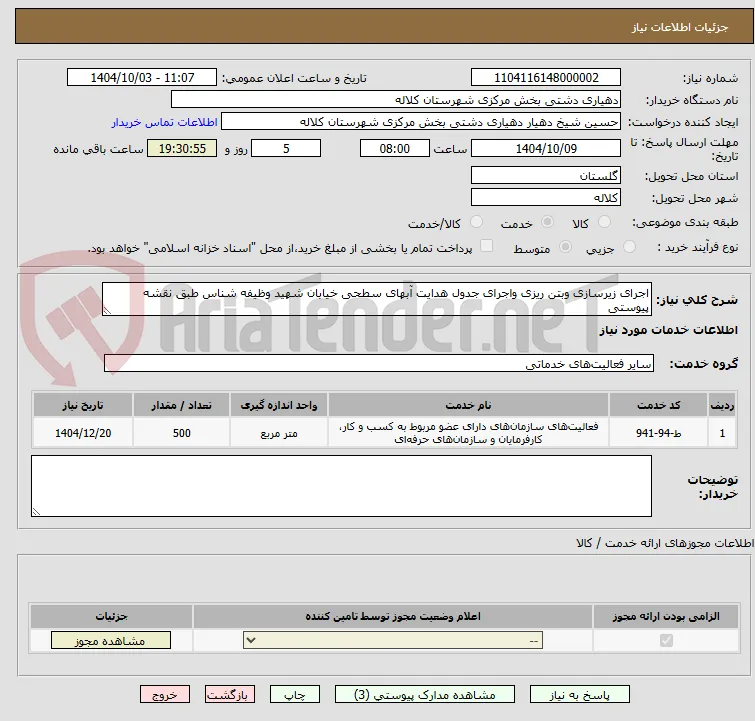Click the اعلام وضعیت مجوز column header
The width and height of the screenshot is (755, 721).
coord(393,616)
